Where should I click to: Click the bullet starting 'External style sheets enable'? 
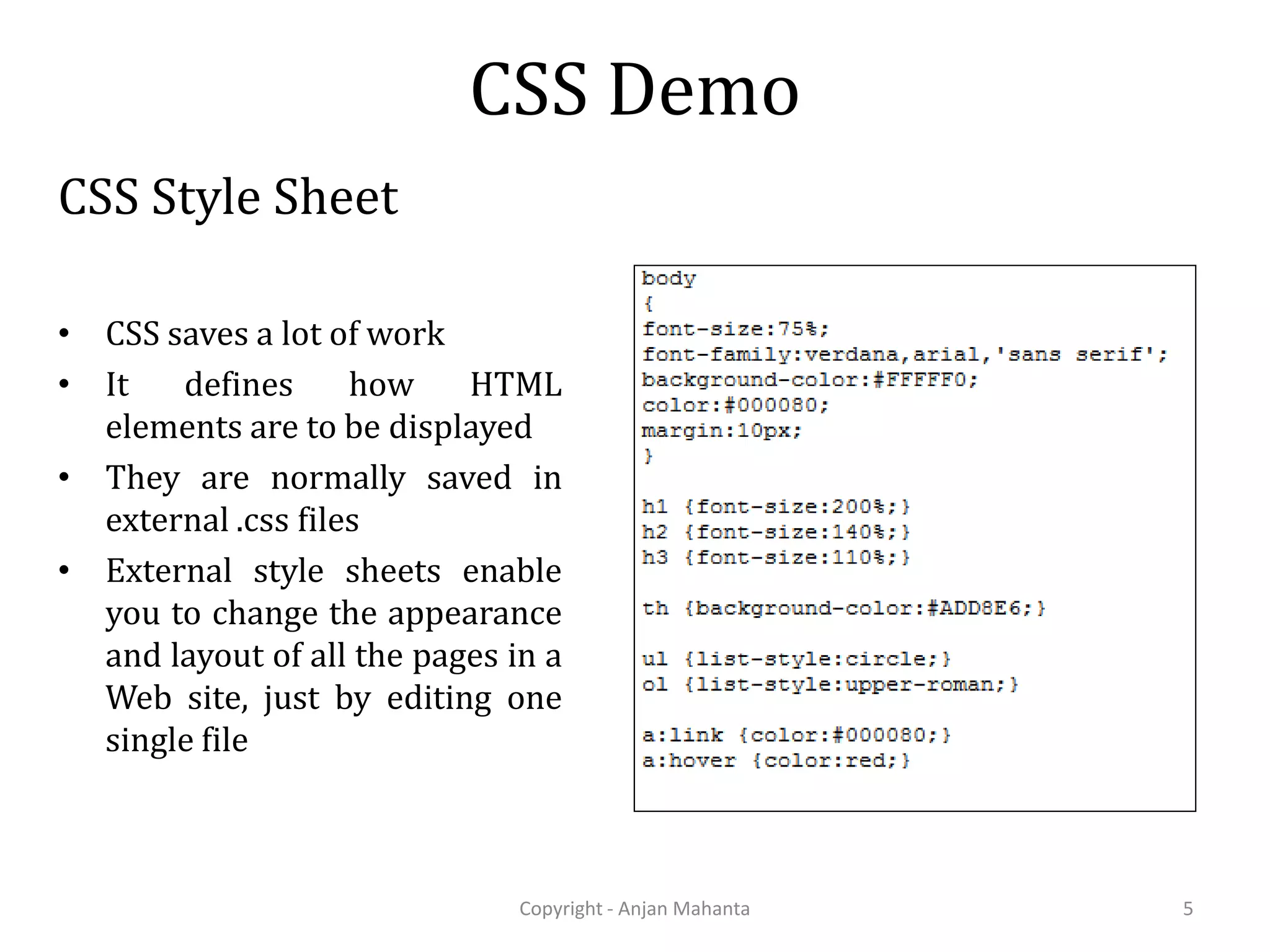[334, 655]
